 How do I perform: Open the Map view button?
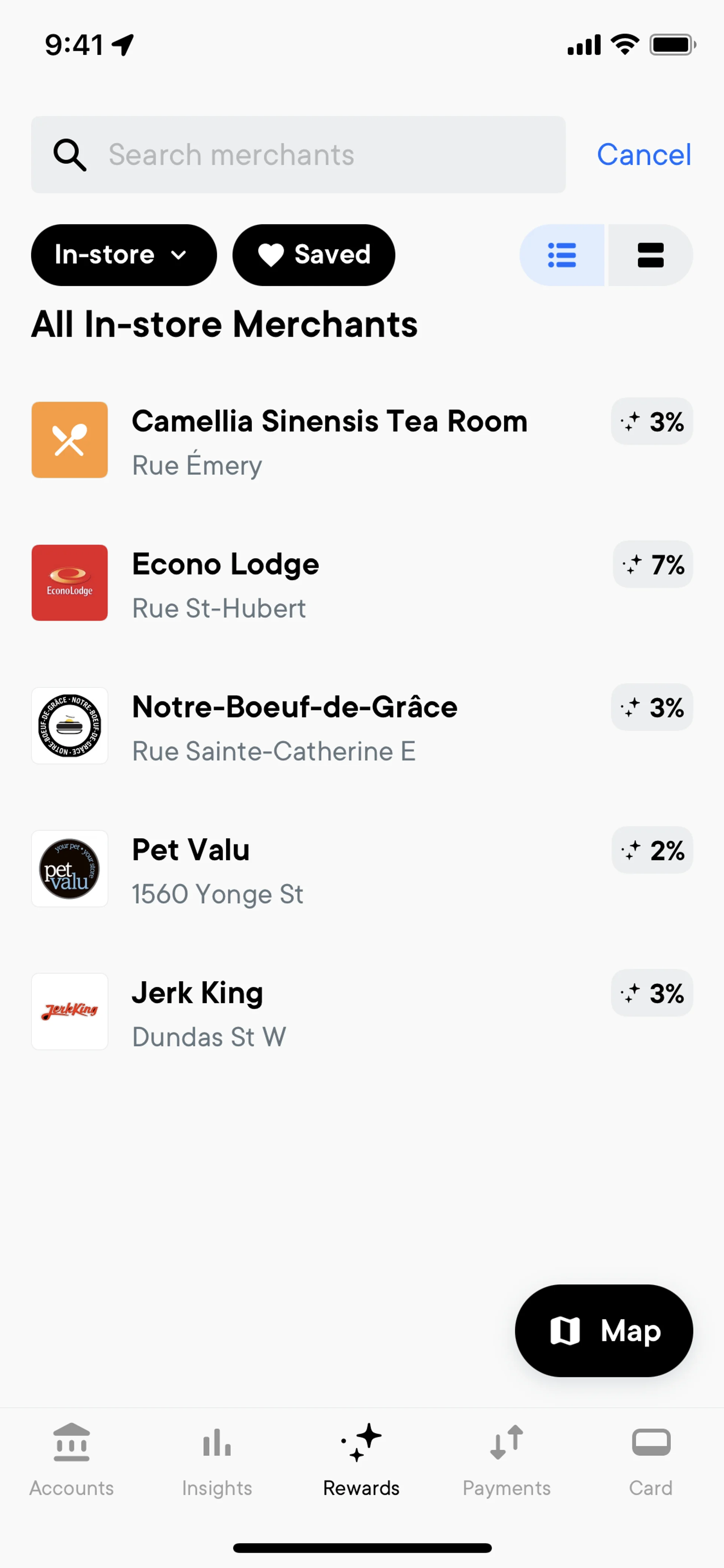tap(604, 1331)
